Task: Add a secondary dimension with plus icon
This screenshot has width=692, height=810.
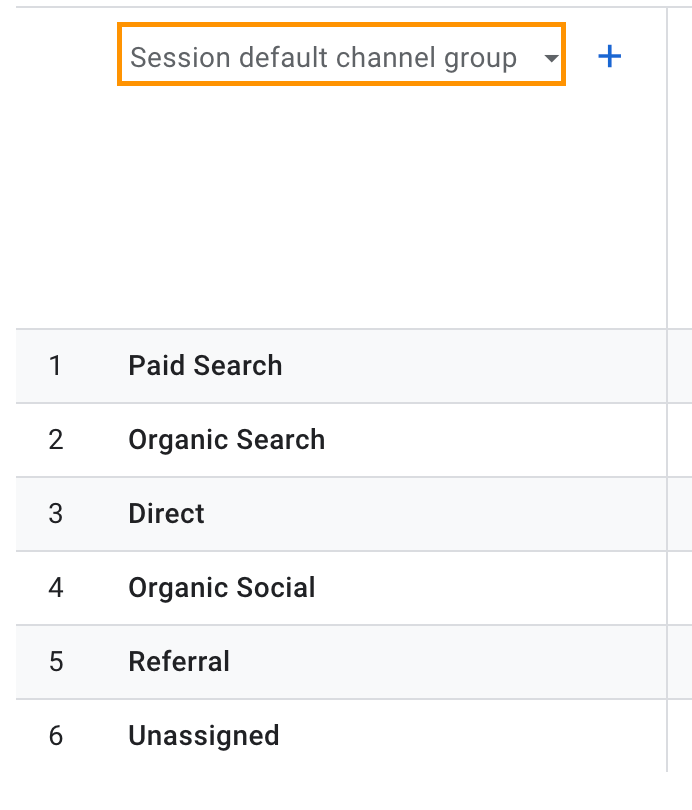Action: tap(609, 56)
